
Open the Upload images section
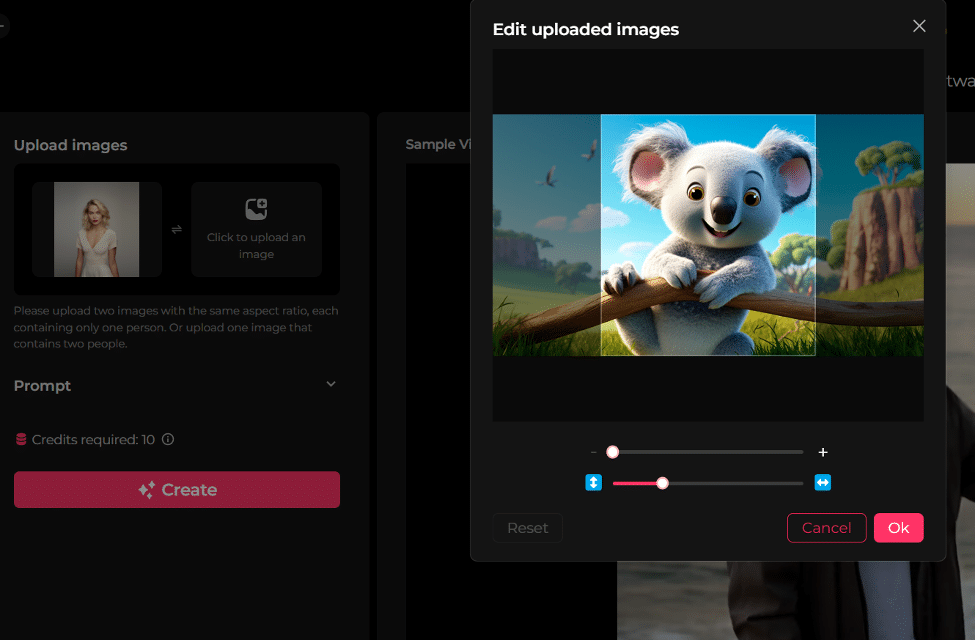[70, 145]
